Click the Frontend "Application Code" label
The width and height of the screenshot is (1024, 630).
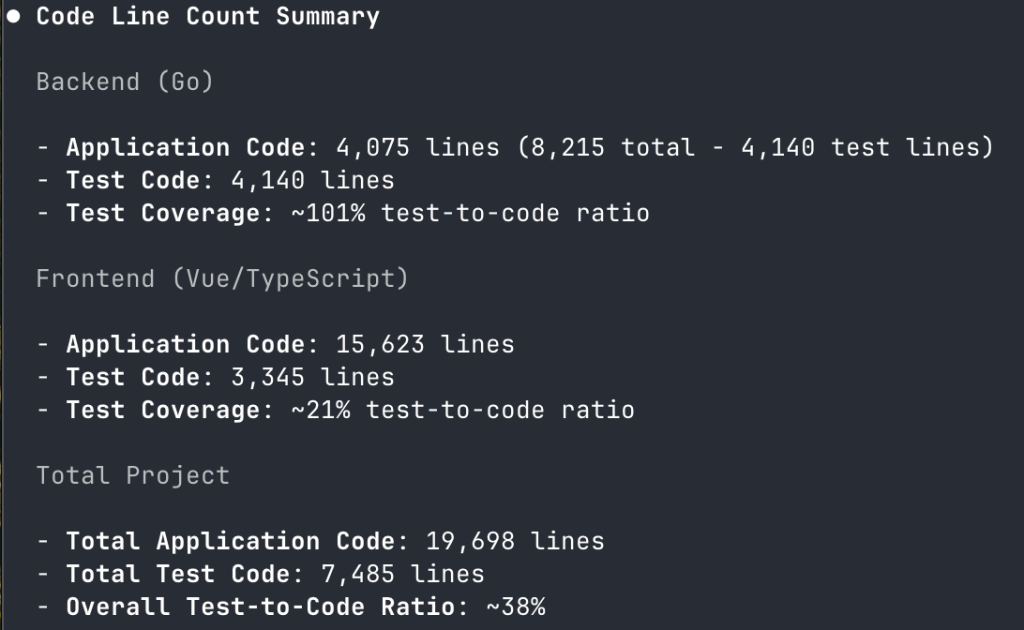(184, 345)
